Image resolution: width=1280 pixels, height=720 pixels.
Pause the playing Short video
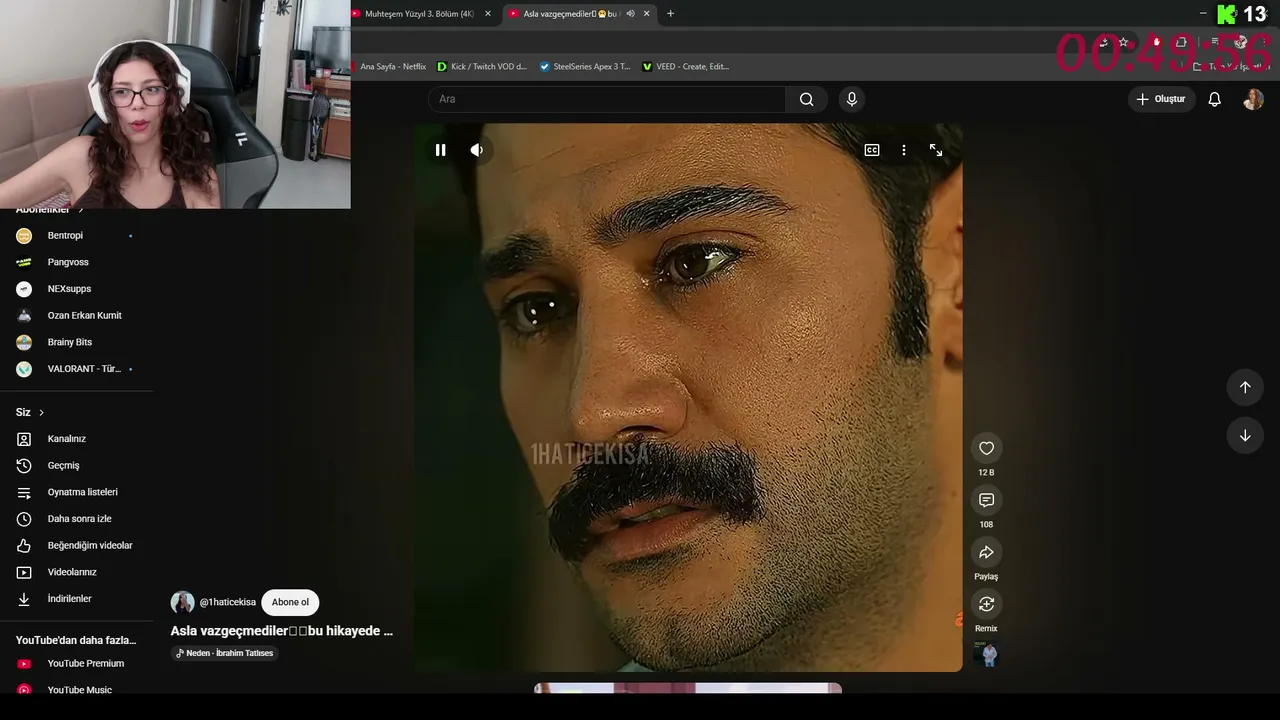pyautogui.click(x=440, y=150)
